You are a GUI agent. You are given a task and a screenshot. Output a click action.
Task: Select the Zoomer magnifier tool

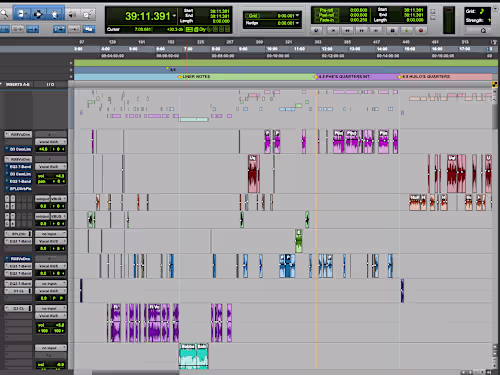(x=5, y=14)
